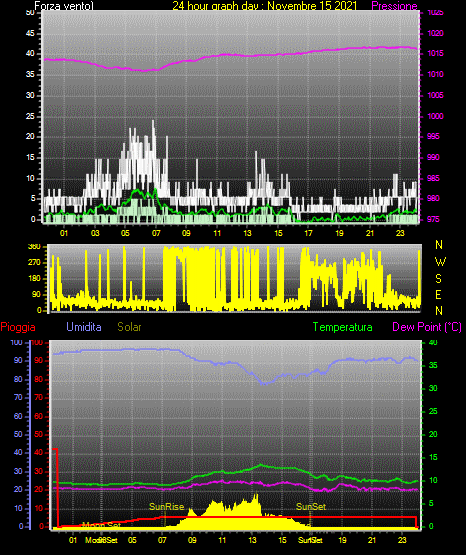Click the 5 value on green temperature axis
The height and width of the screenshot is (555, 466).
click(431, 503)
